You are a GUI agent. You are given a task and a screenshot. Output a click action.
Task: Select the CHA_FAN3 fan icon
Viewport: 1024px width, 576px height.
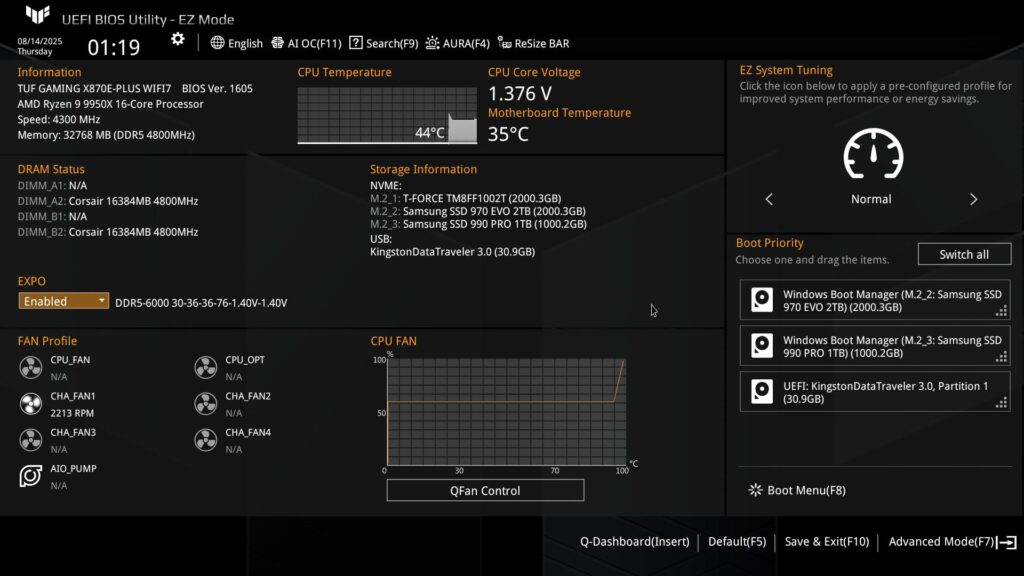click(31, 440)
